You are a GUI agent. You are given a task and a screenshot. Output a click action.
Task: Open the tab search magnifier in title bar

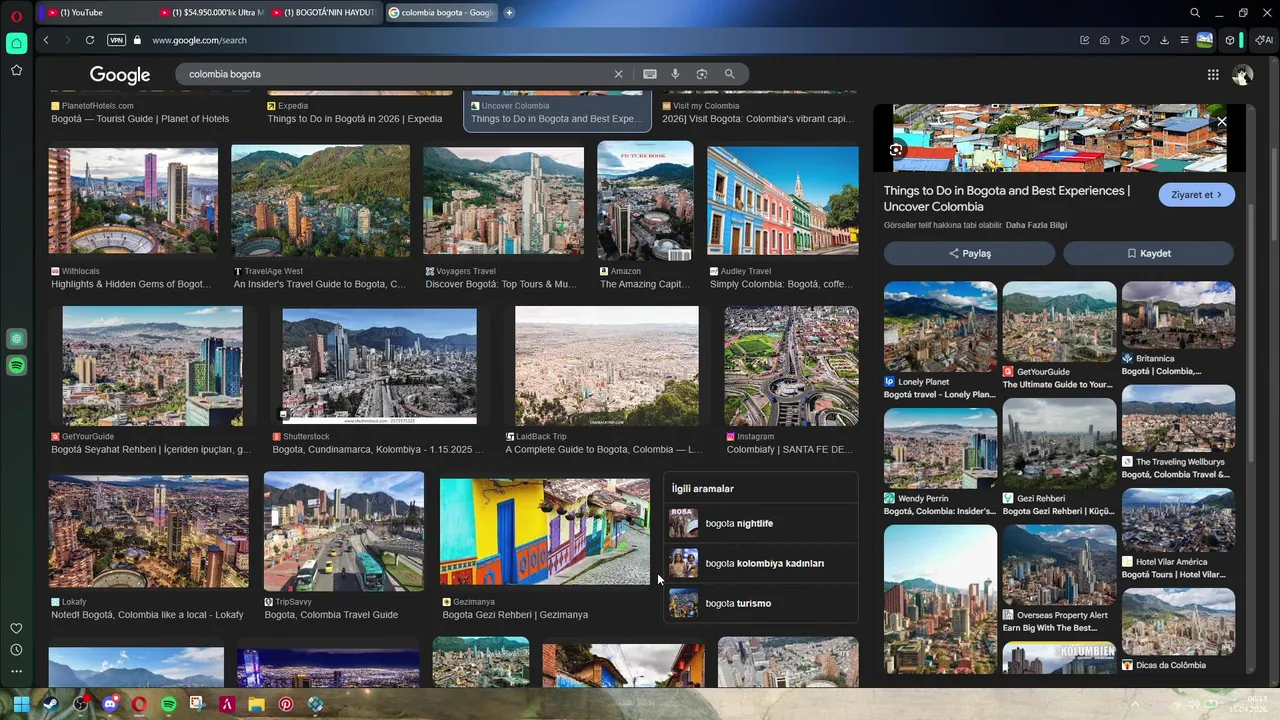point(1195,13)
